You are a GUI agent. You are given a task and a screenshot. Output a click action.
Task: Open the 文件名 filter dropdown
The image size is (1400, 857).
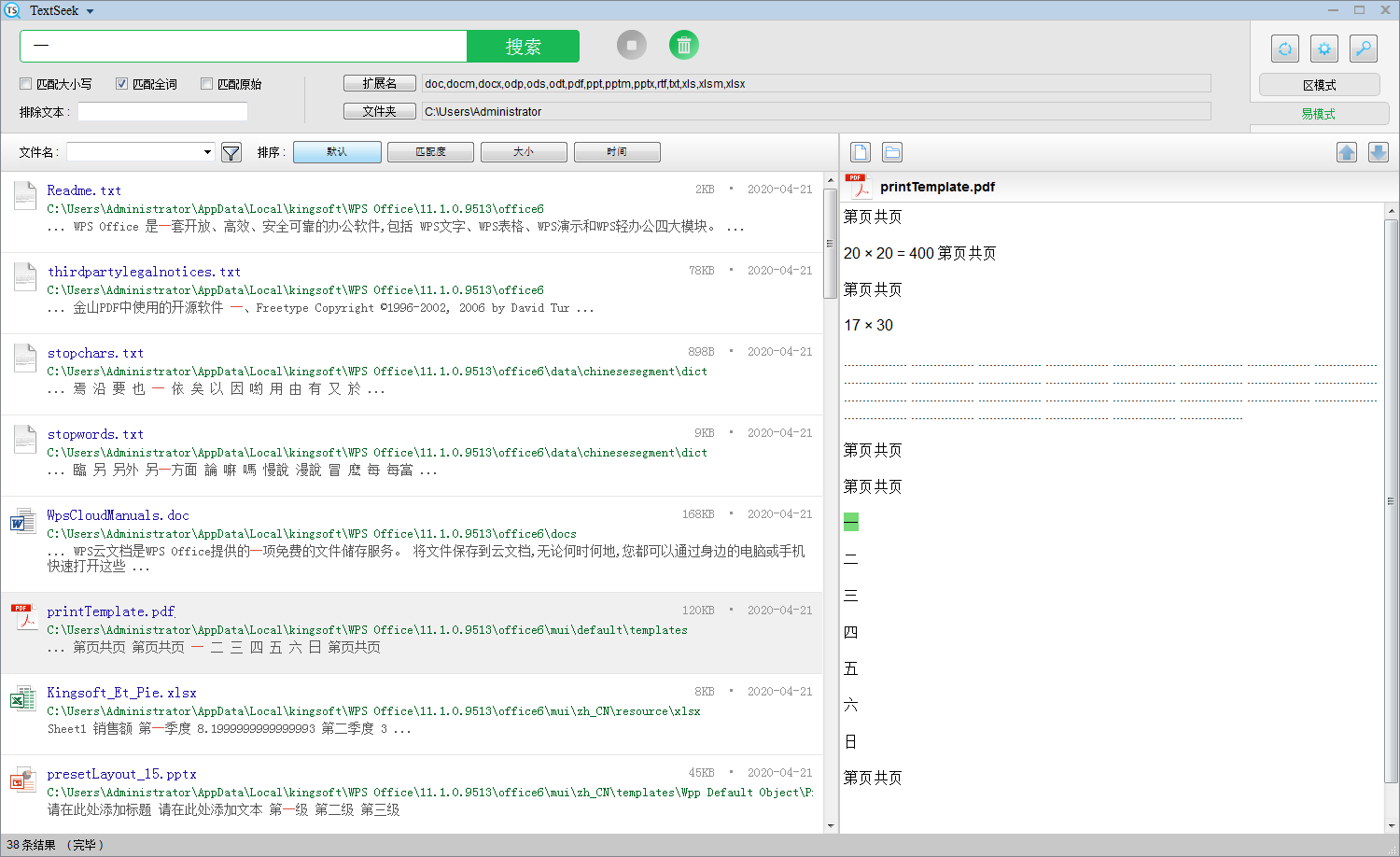tap(207, 150)
